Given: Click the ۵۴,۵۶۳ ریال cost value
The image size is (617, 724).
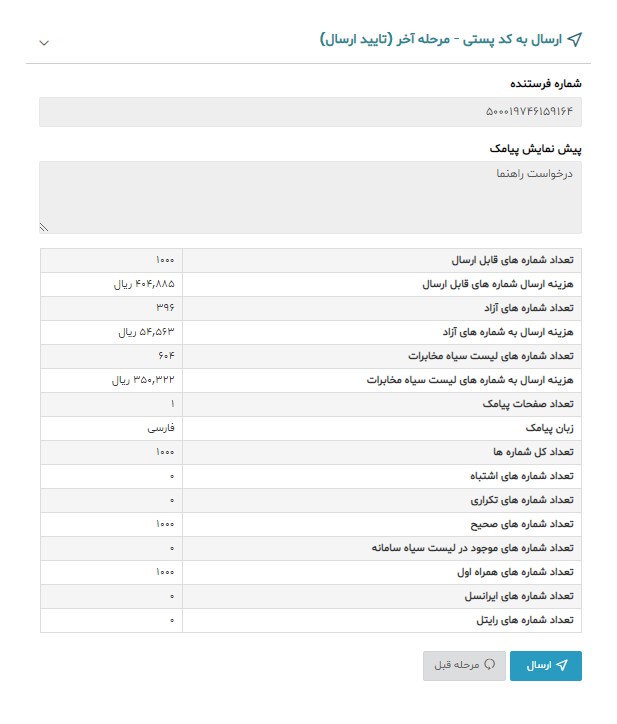Looking at the screenshot, I should [x=147, y=332].
